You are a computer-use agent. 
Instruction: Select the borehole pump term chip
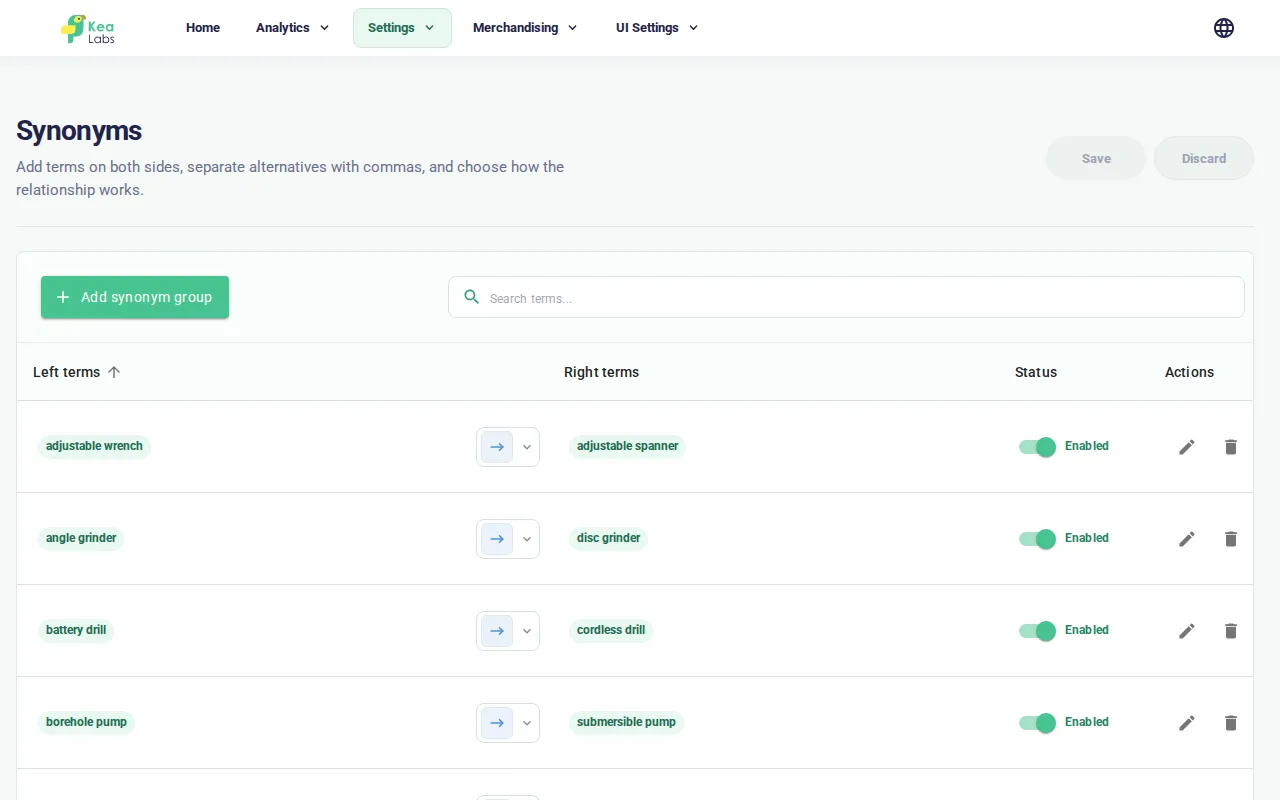86,722
